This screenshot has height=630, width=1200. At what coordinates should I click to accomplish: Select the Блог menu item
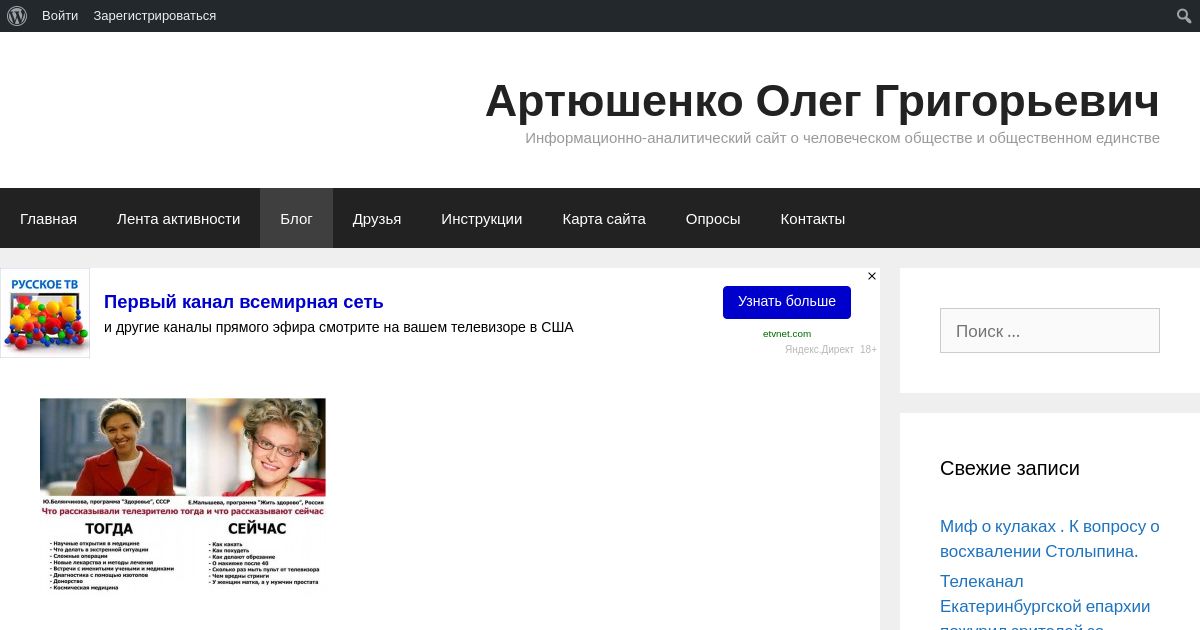[x=296, y=218]
